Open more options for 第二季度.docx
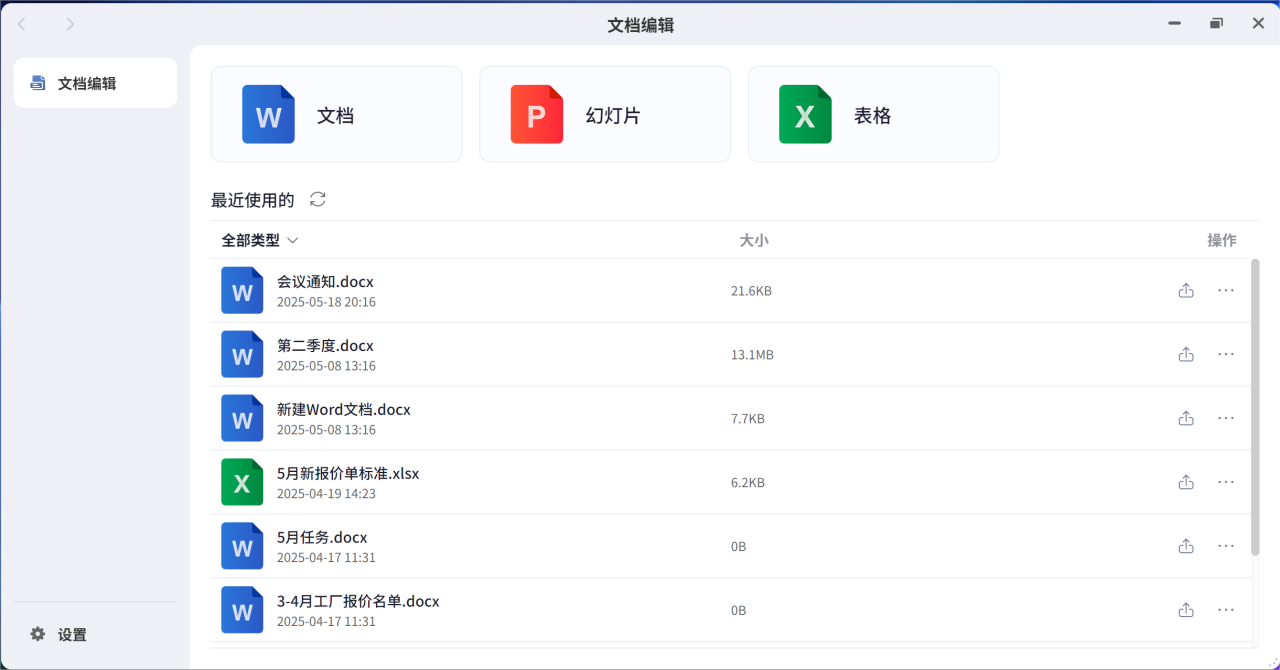This screenshot has width=1280, height=670. 1226,354
